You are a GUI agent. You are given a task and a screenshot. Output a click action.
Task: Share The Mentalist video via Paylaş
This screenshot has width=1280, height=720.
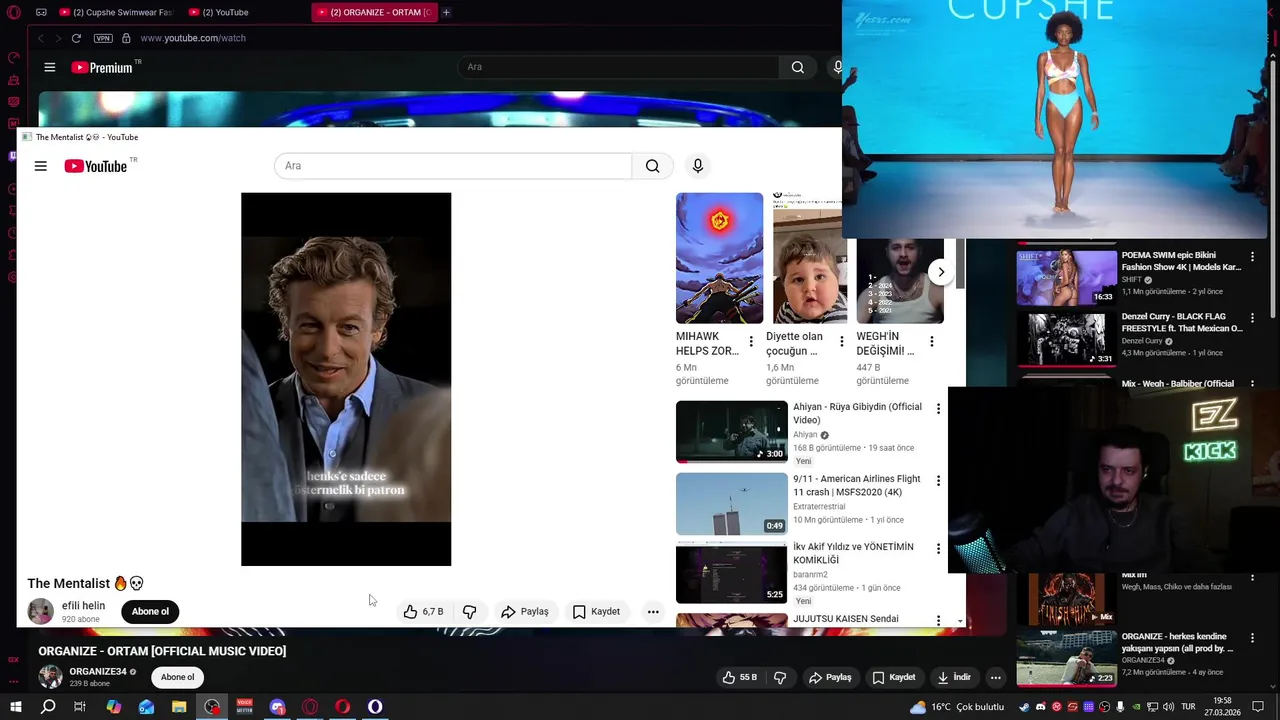525,611
